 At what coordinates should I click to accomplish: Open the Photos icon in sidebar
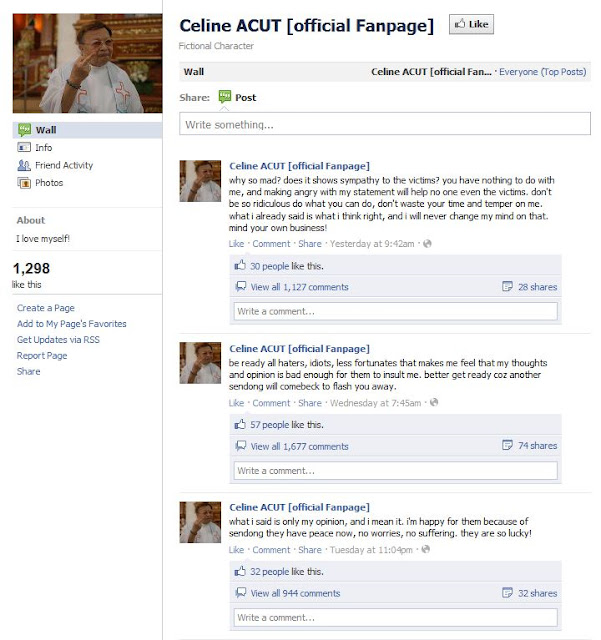coord(24,183)
